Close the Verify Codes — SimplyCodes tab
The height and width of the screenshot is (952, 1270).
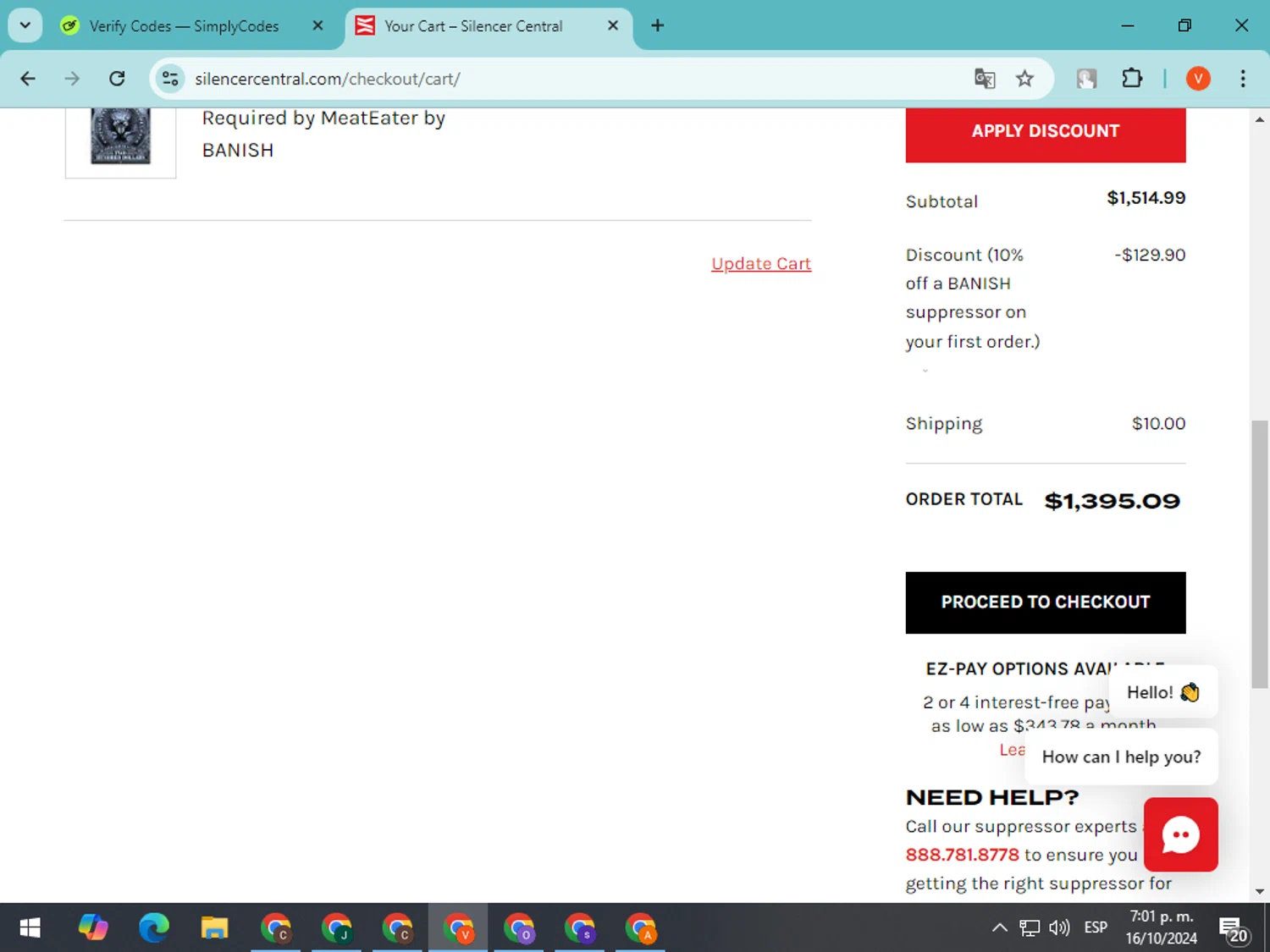tap(317, 25)
